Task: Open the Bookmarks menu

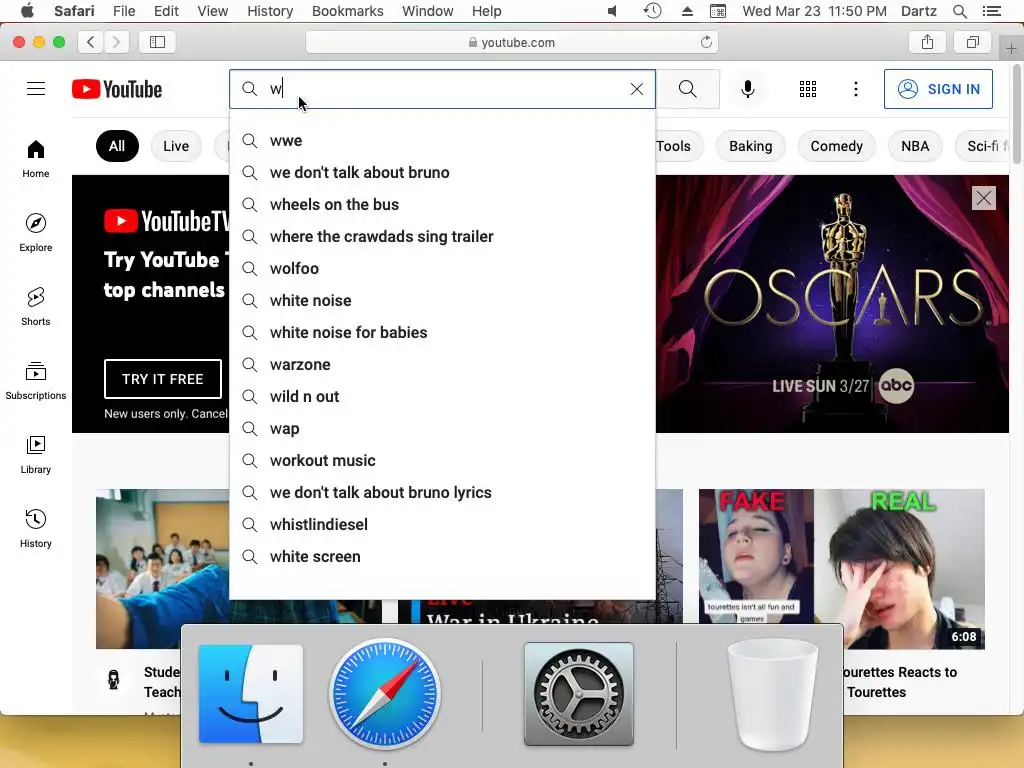Action: tap(347, 11)
